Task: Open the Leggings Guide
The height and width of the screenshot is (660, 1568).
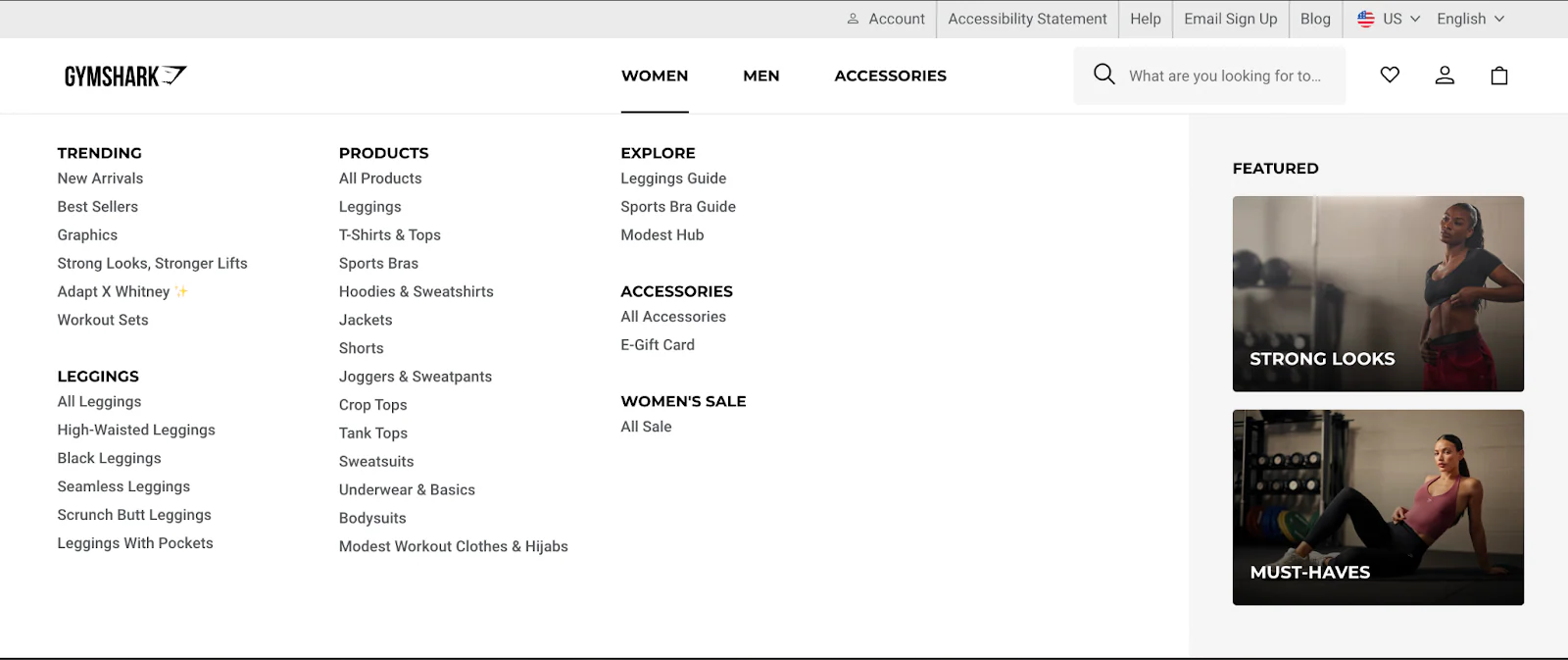Action: tap(673, 178)
